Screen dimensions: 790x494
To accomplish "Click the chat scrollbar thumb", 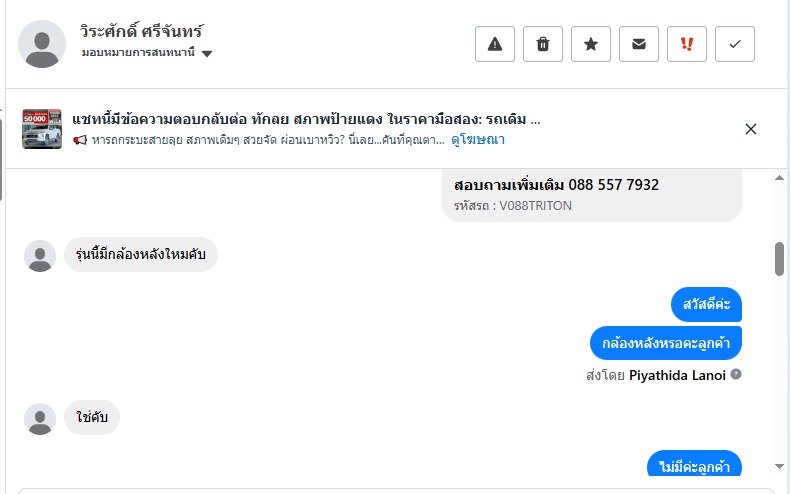I will [x=780, y=258].
